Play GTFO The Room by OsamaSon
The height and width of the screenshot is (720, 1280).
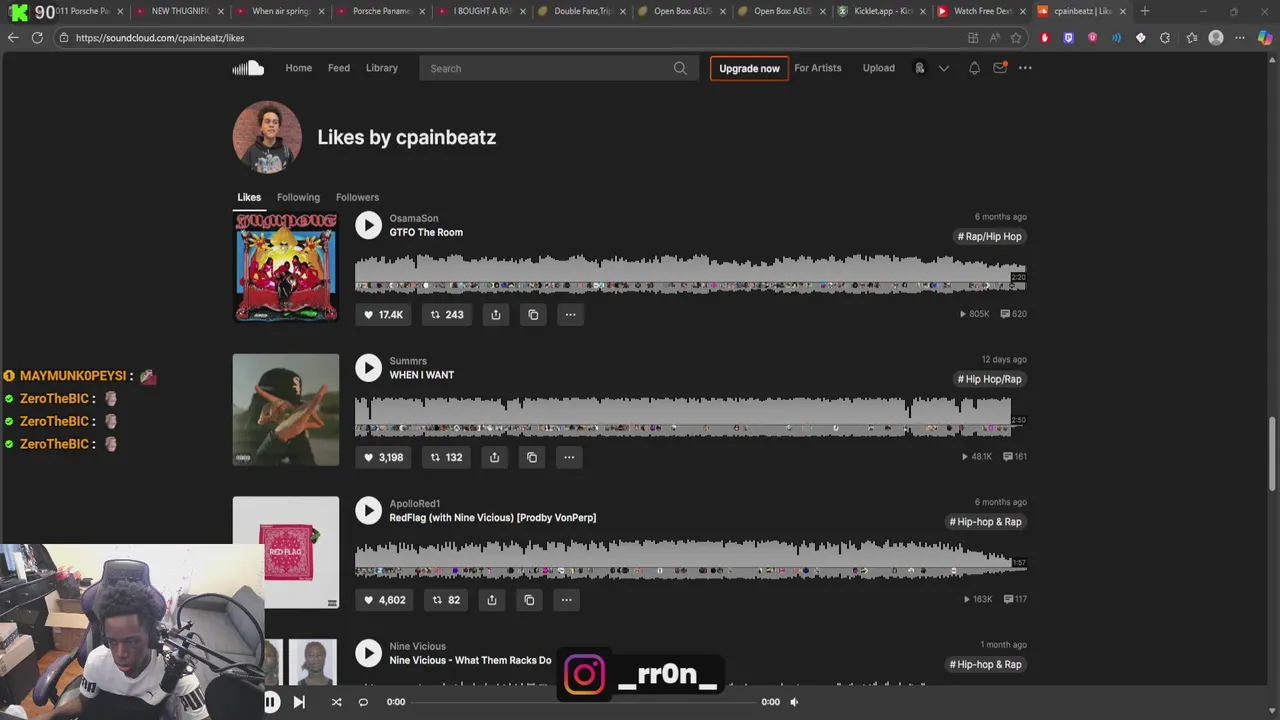[x=368, y=225]
